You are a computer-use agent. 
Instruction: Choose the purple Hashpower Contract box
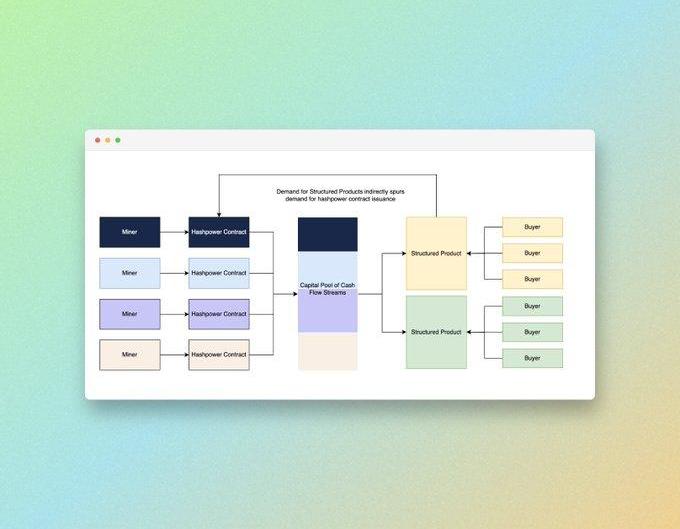pyautogui.click(x=219, y=314)
